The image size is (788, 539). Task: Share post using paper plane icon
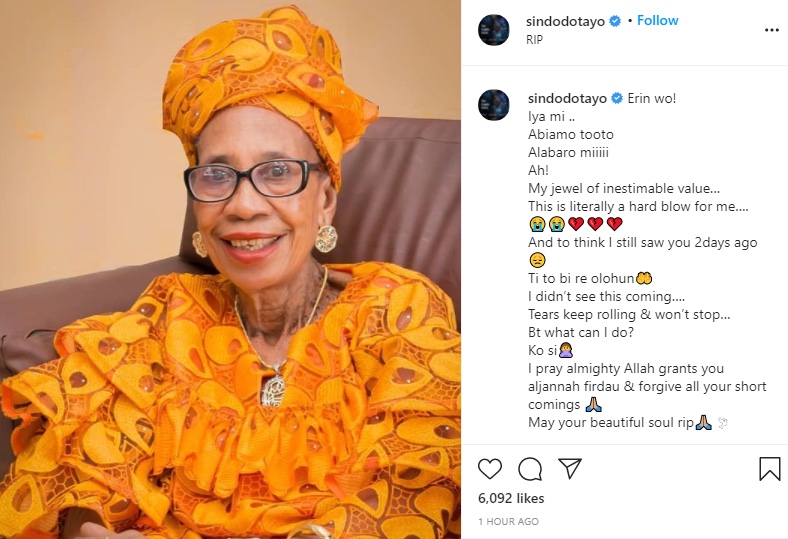coord(570,469)
